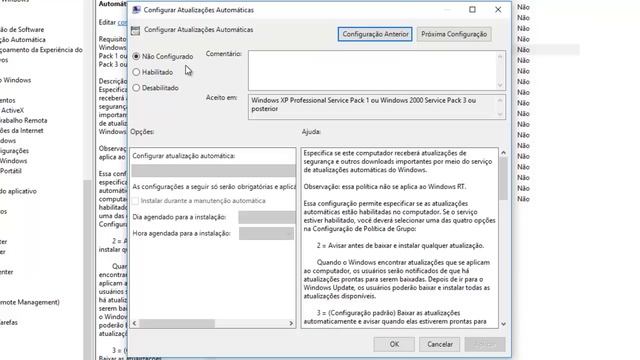Choose the Desabilitado radio option
The image size is (640, 360).
point(136,88)
